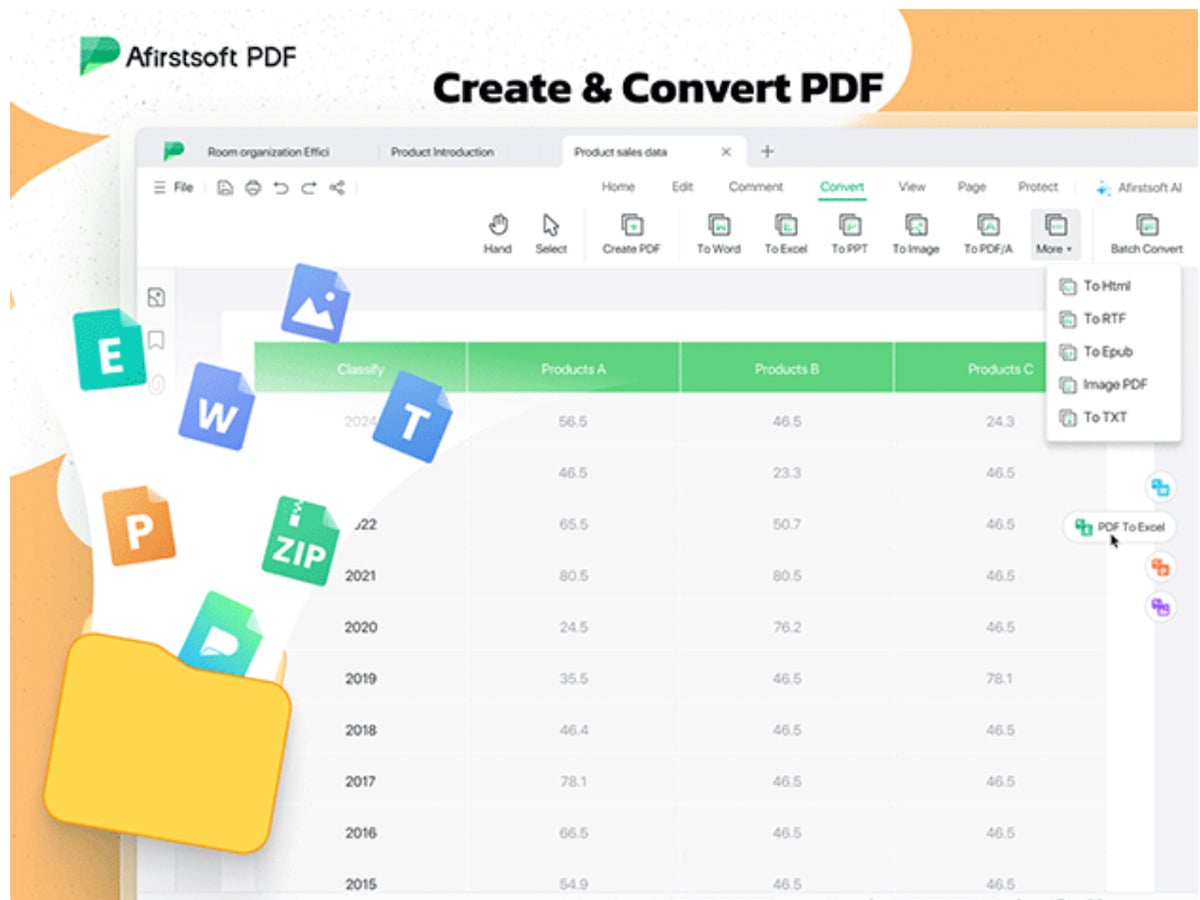The width and height of the screenshot is (1200, 900).
Task: Open the Product Introduction tab
Action: 442,152
